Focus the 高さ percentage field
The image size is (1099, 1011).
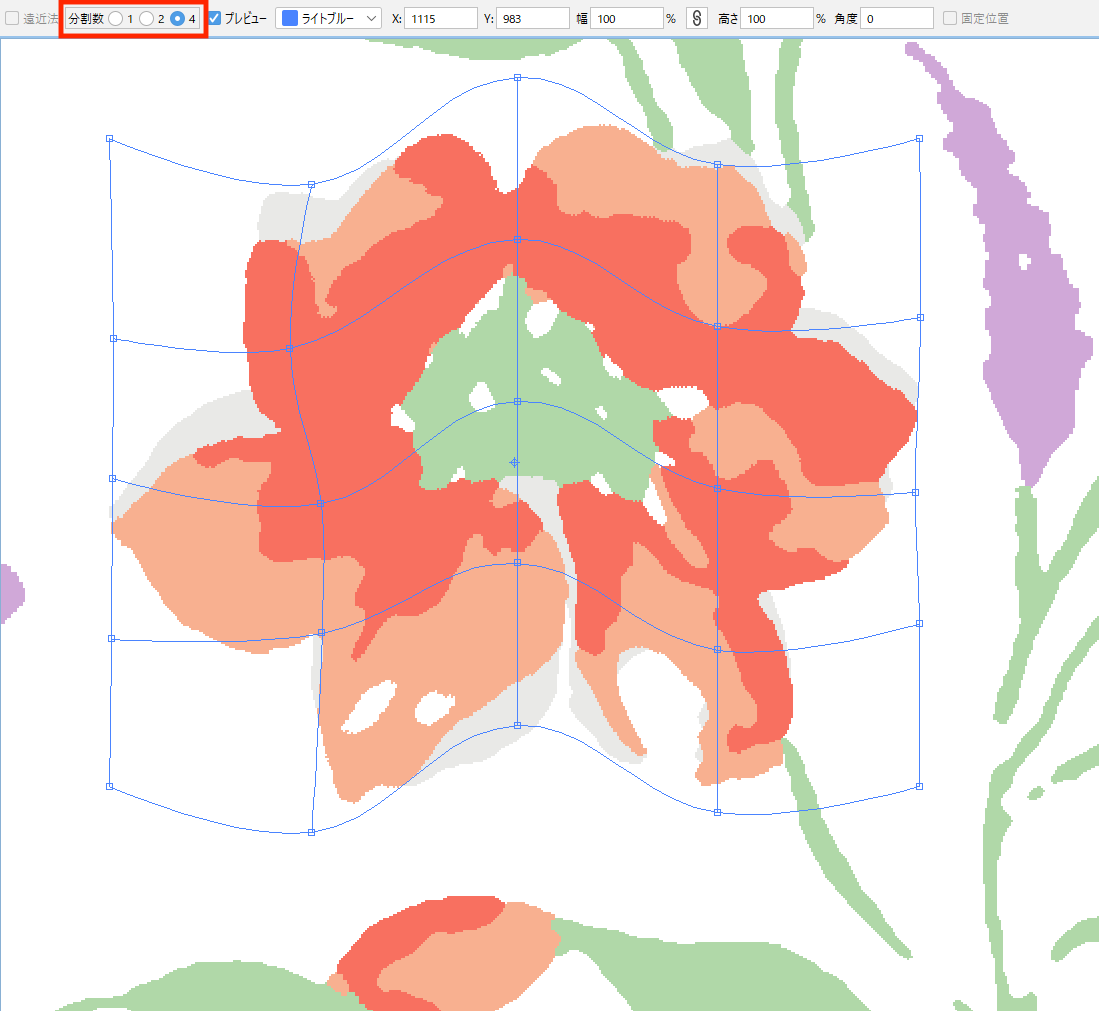(x=777, y=18)
